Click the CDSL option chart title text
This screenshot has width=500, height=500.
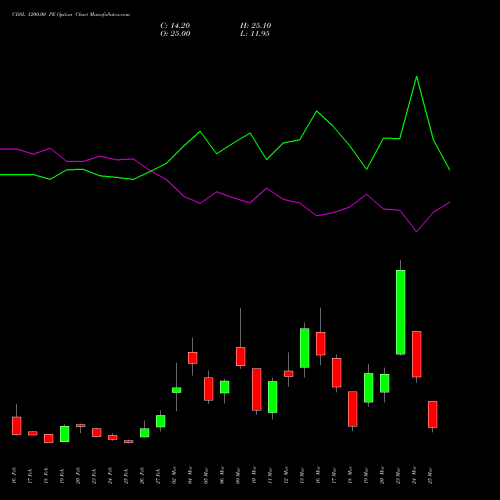71,15
